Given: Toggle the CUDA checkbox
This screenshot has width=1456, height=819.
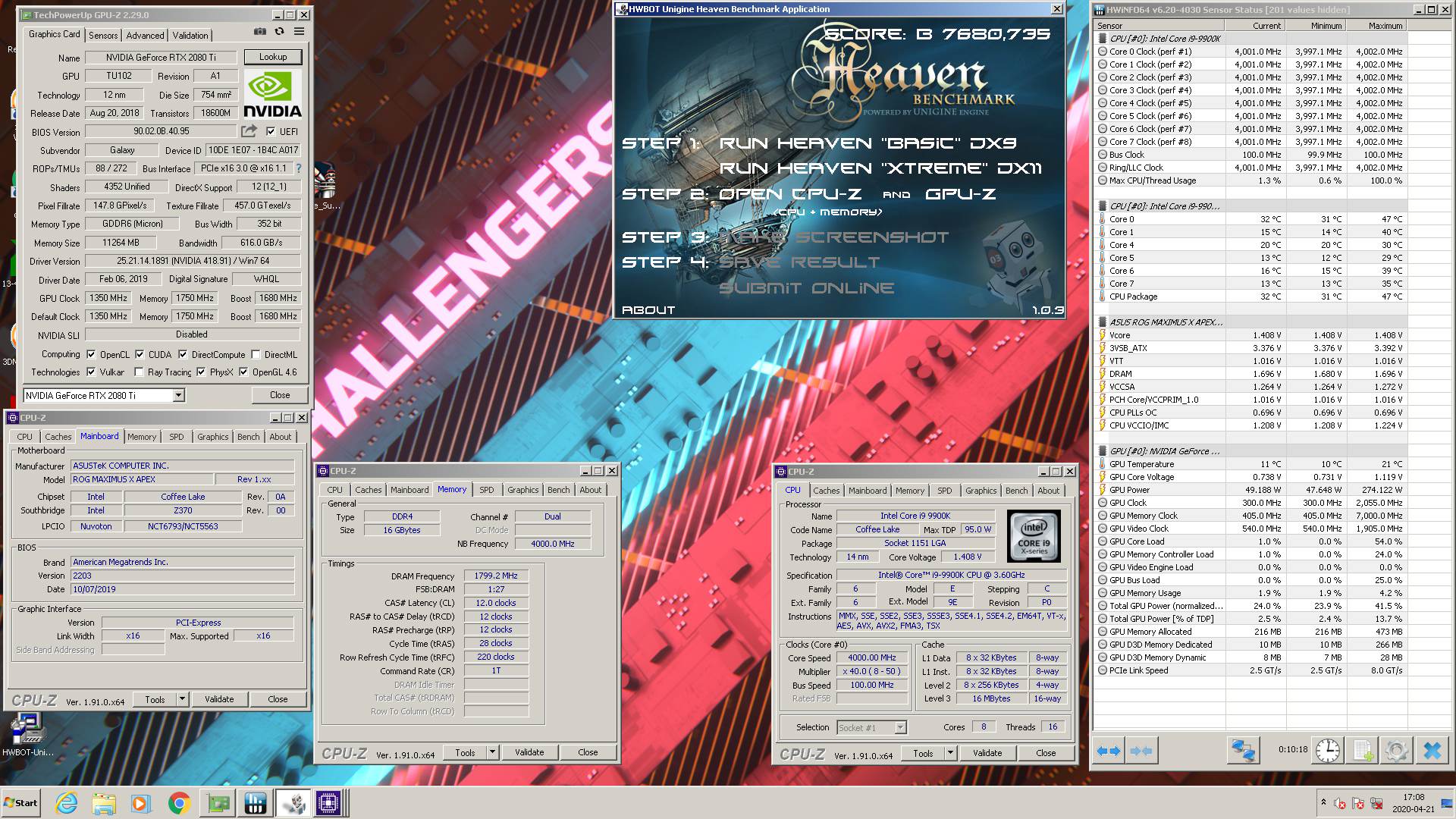Looking at the screenshot, I should (x=140, y=354).
